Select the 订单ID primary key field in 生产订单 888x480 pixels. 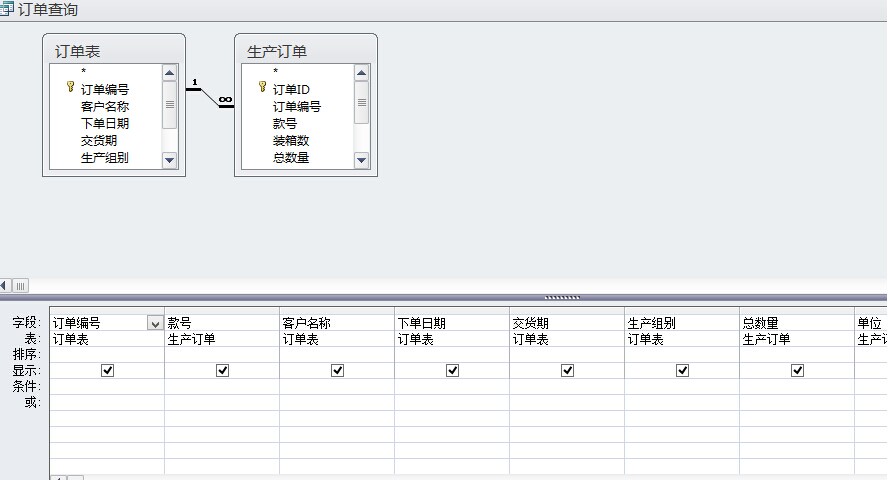coord(291,89)
